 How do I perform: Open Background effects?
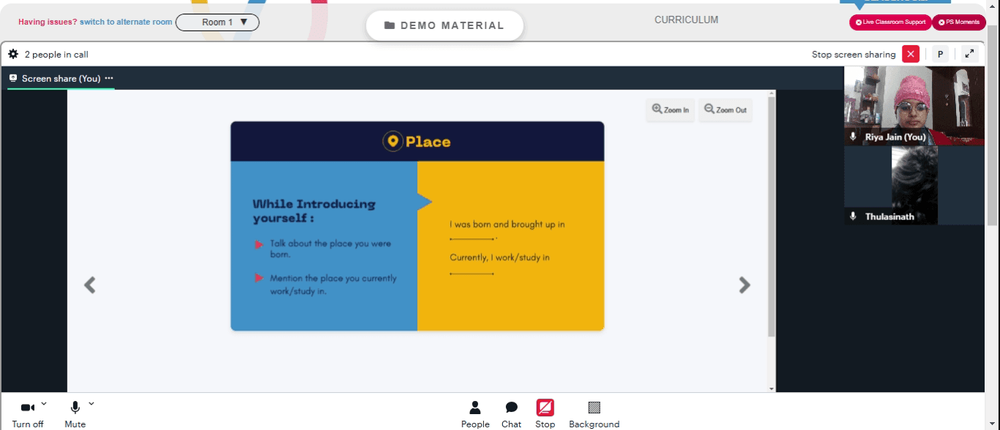tap(594, 414)
